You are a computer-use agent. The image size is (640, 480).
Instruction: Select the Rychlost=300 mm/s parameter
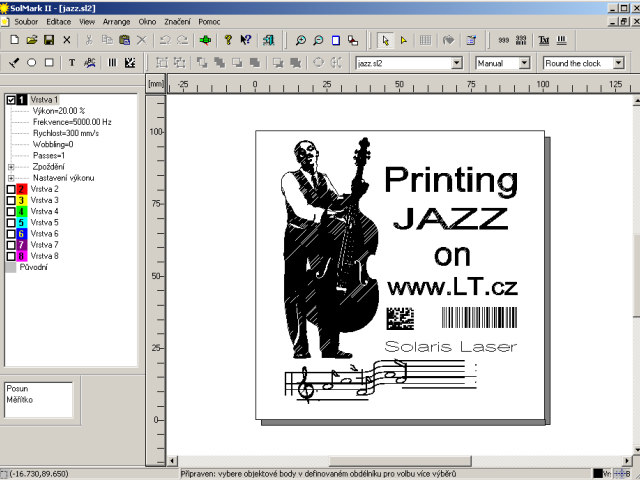(66, 133)
